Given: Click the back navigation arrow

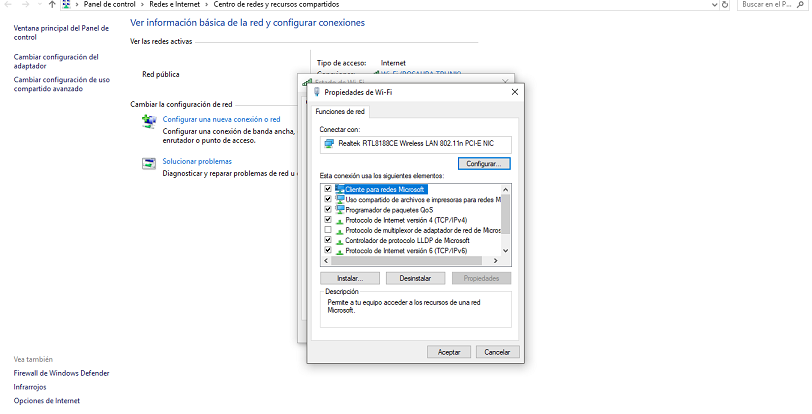Looking at the screenshot, I should [x=9, y=4].
